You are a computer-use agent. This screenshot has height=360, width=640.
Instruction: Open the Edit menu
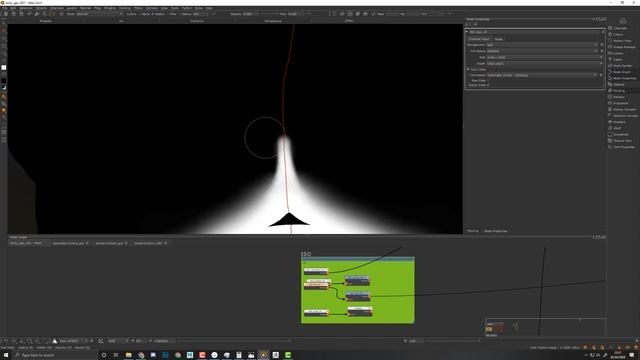(x=13, y=8)
